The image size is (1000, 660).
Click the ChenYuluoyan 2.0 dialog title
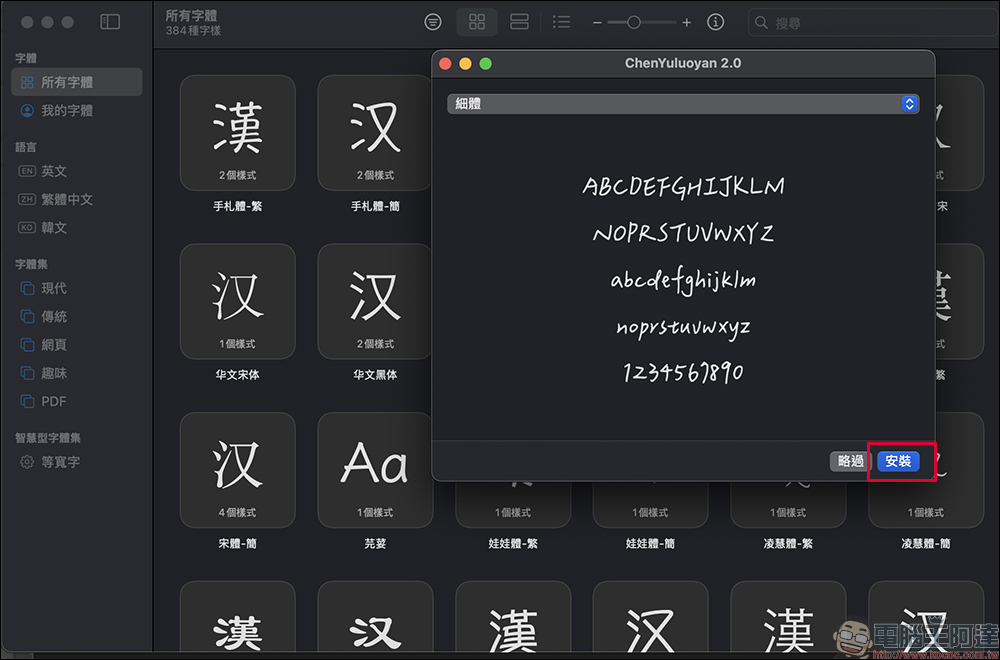point(683,63)
